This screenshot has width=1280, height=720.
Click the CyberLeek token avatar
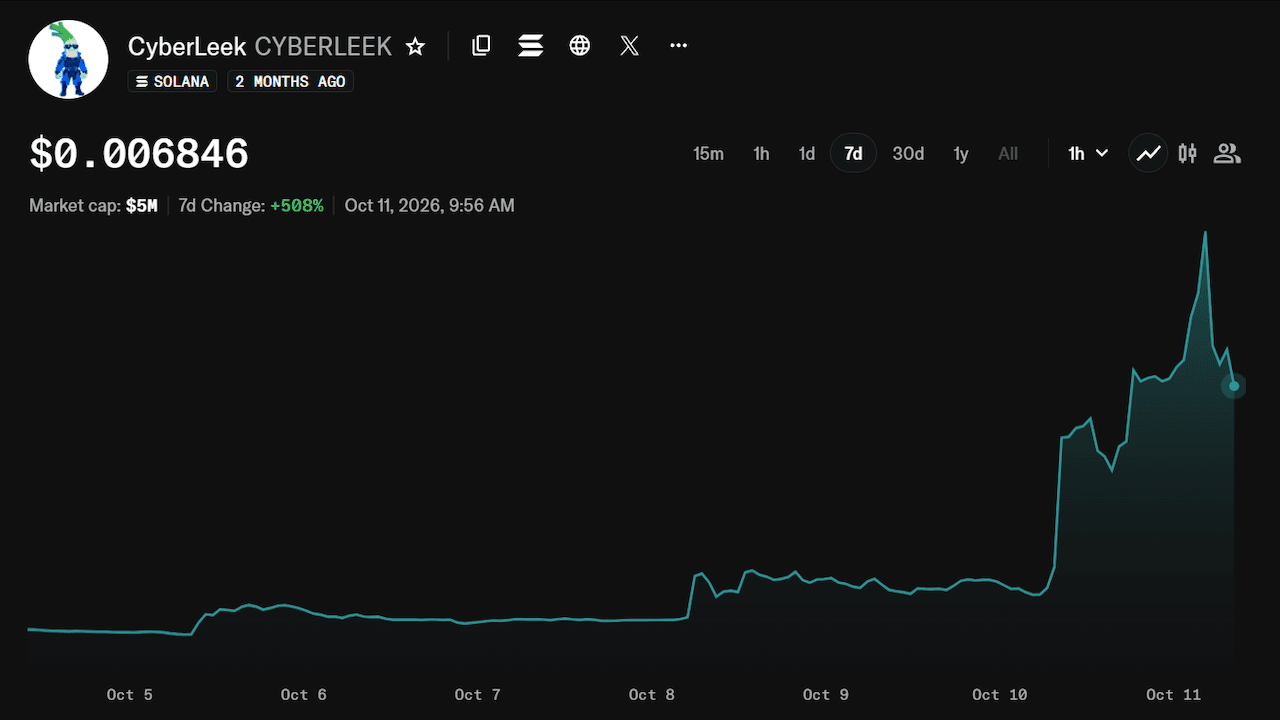pos(68,58)
